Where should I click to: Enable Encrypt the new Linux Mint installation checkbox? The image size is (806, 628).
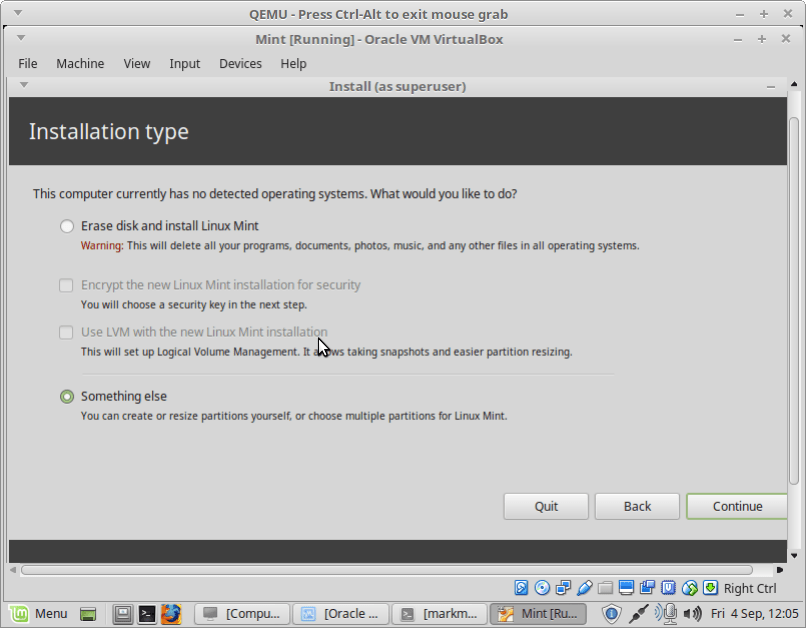66,285
